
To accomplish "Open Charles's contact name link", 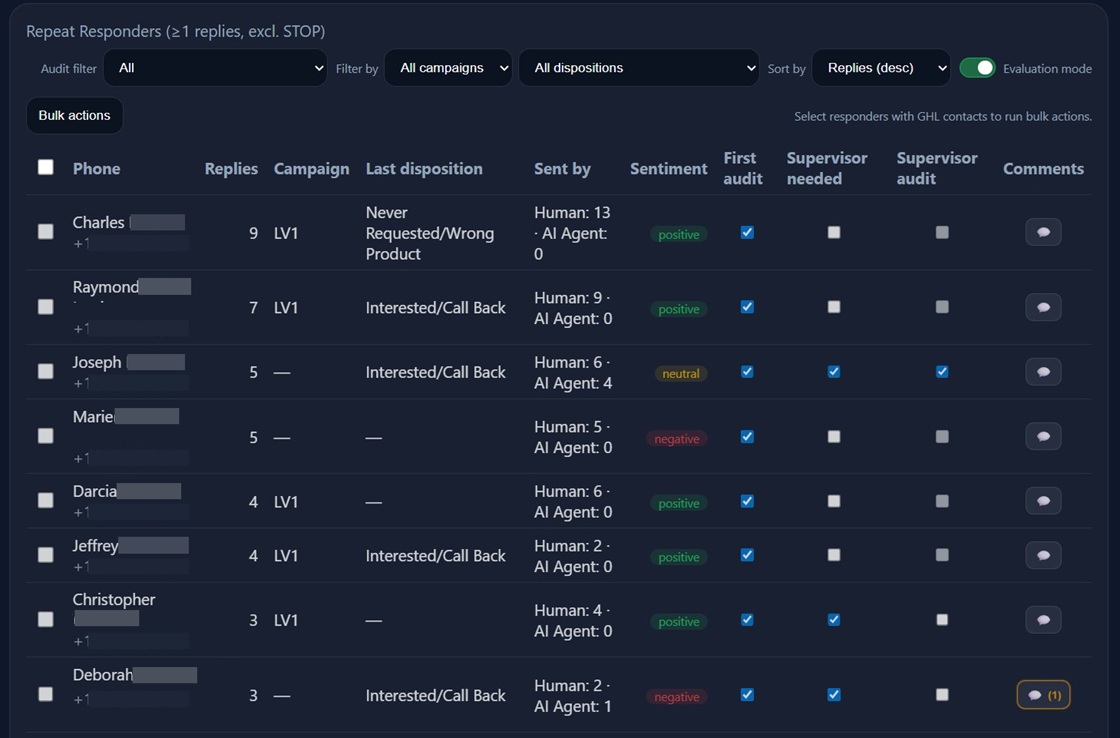I will click(x=96, y=222).
